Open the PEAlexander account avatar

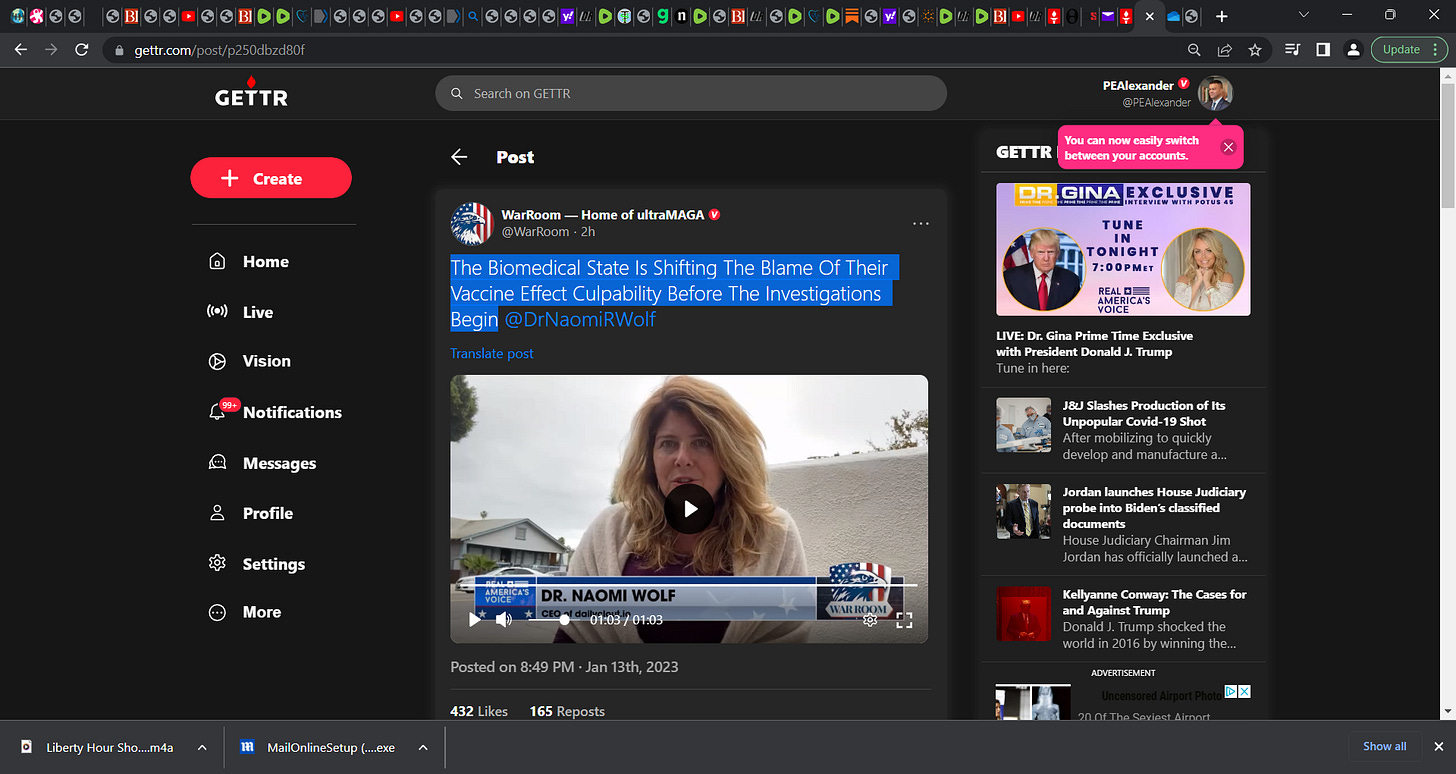point(1215,93)
